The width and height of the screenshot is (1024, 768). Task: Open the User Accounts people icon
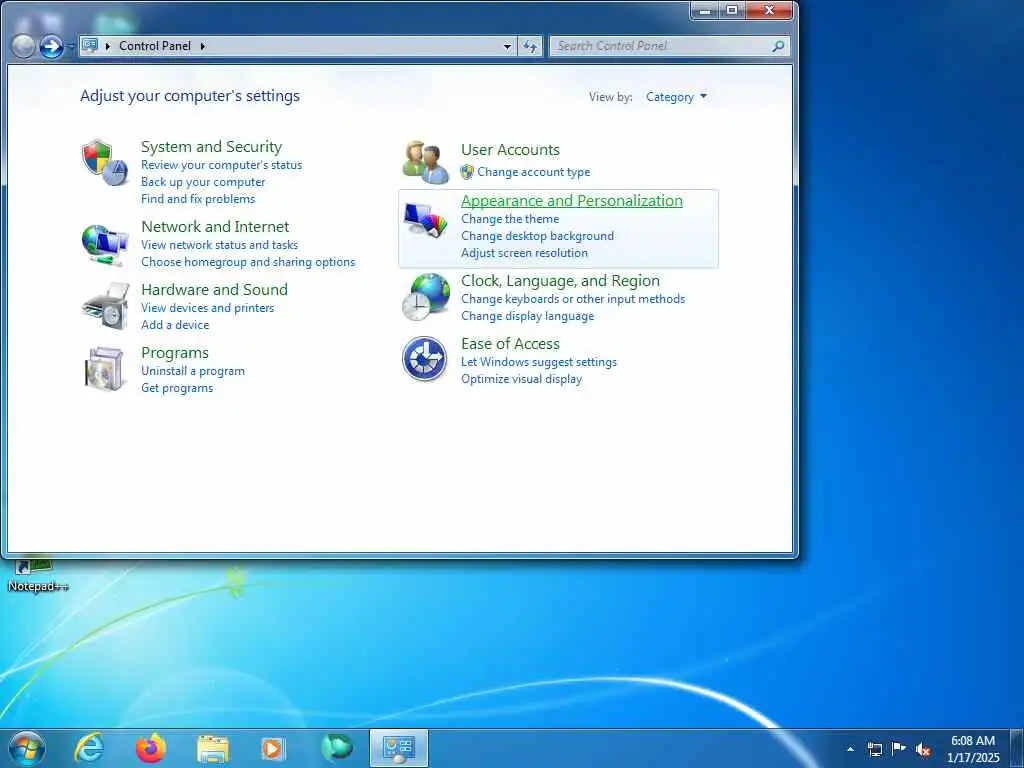425,162
